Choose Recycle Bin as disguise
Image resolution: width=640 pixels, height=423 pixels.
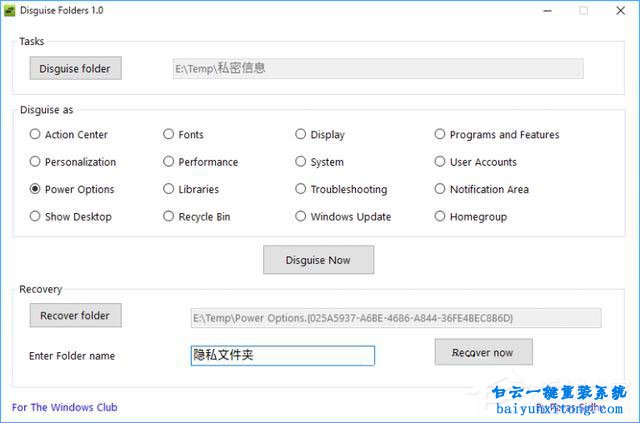coord(169,216)
